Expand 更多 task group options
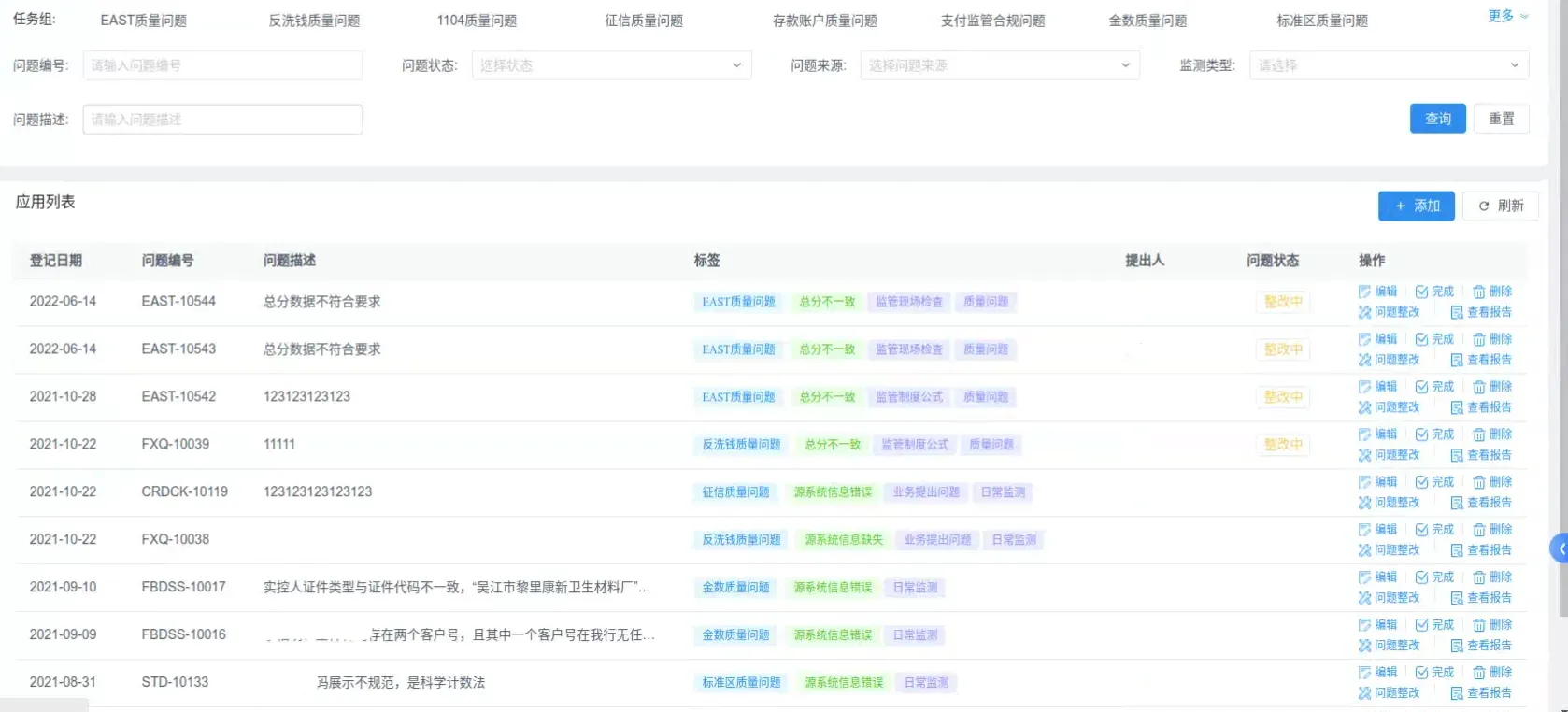 click(1507, 16)
